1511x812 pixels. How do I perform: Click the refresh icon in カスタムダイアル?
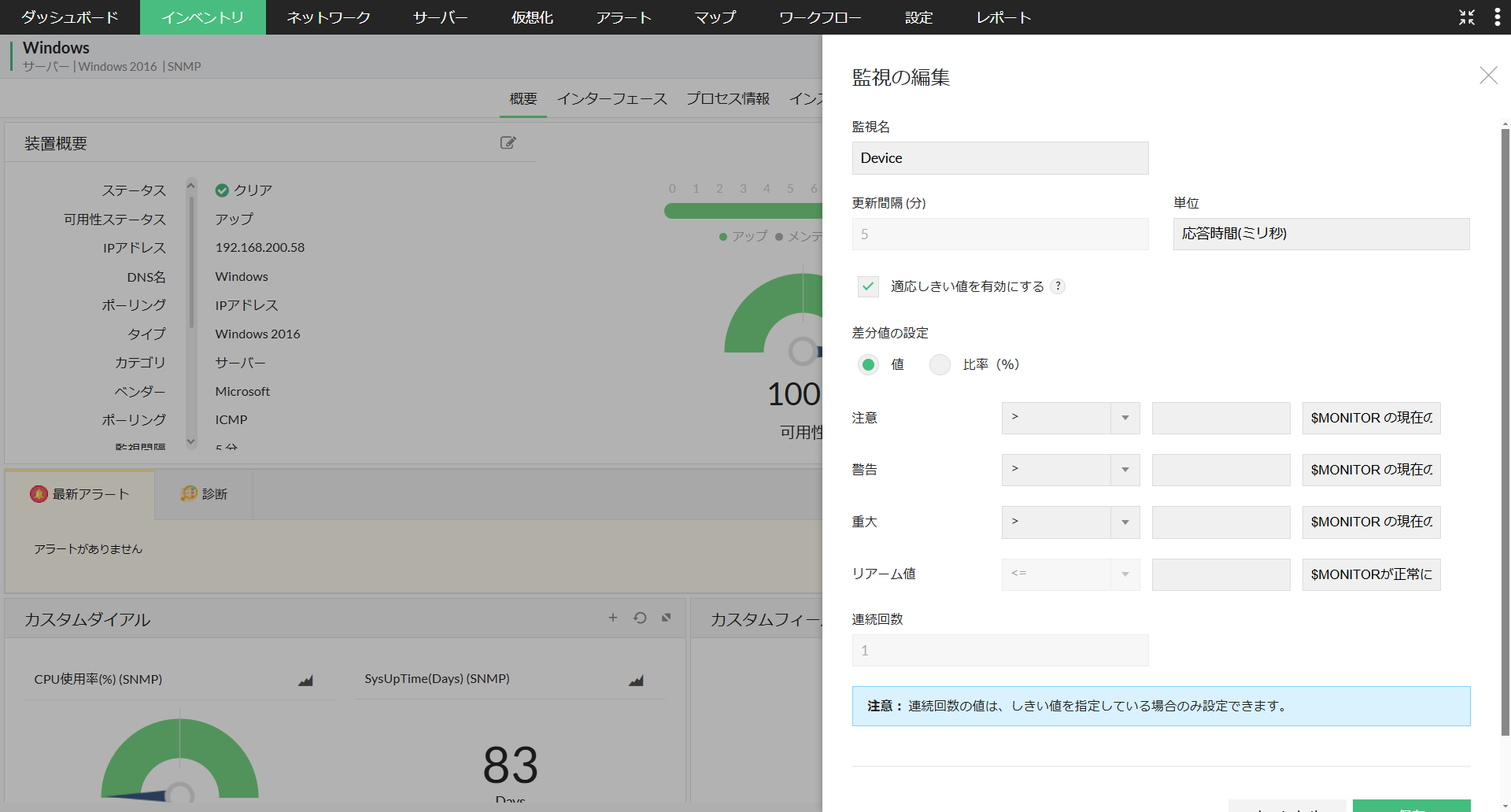tap(640, 618)
